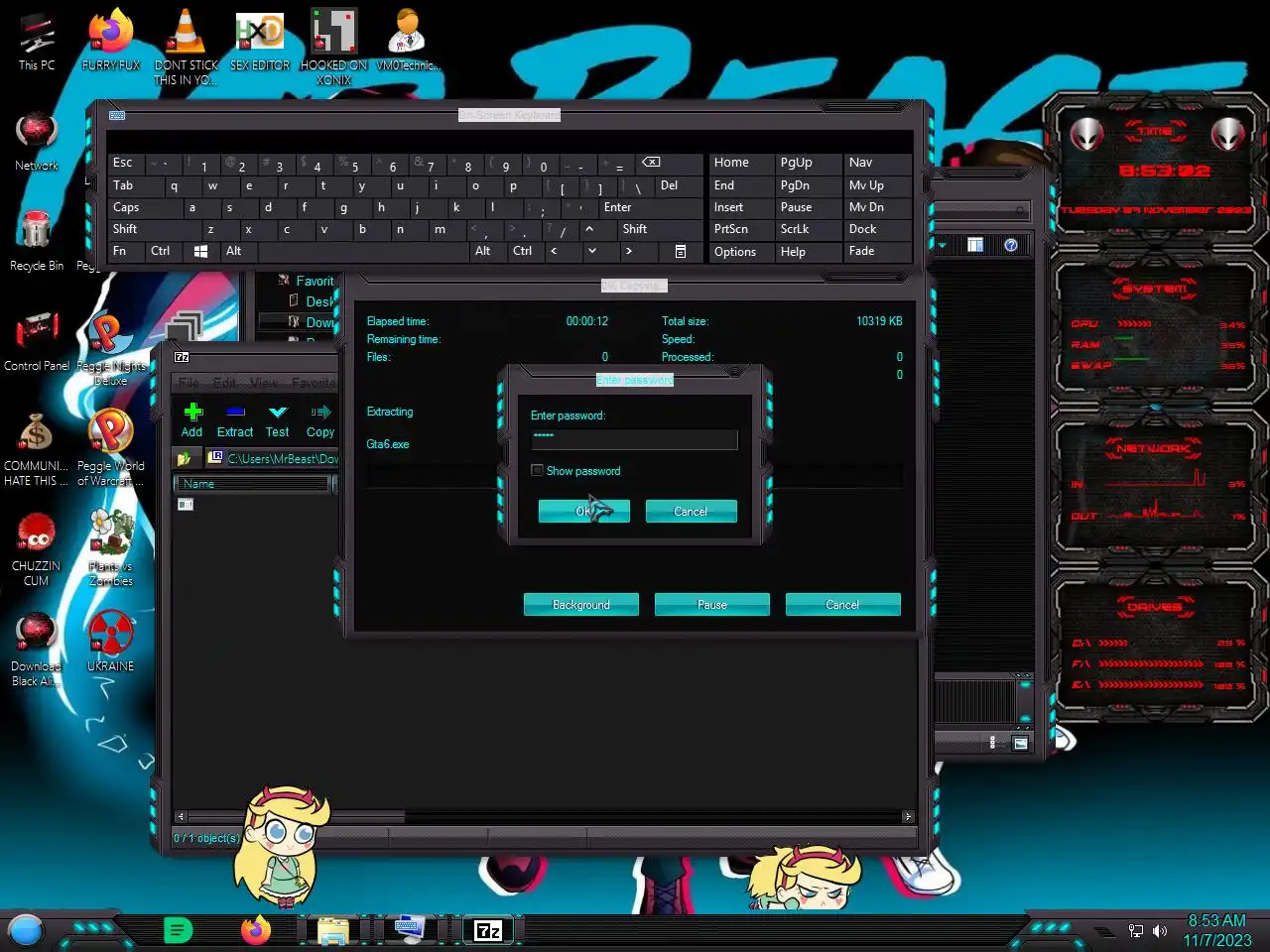Image resolution: width=1270 pixels, height=952 pixels.
Task: Click the up-folder icon beside the 7-Zip path
Action: pyautogui.click(x=184, y=458)
